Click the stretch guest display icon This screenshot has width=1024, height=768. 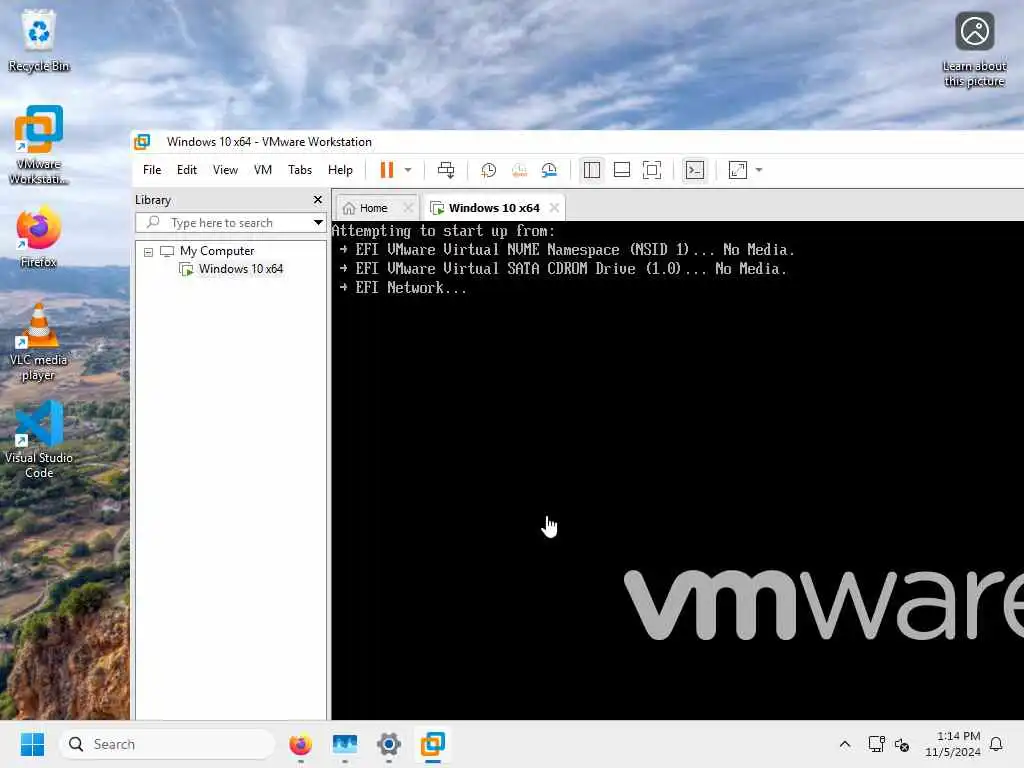[x=738, y=170]
